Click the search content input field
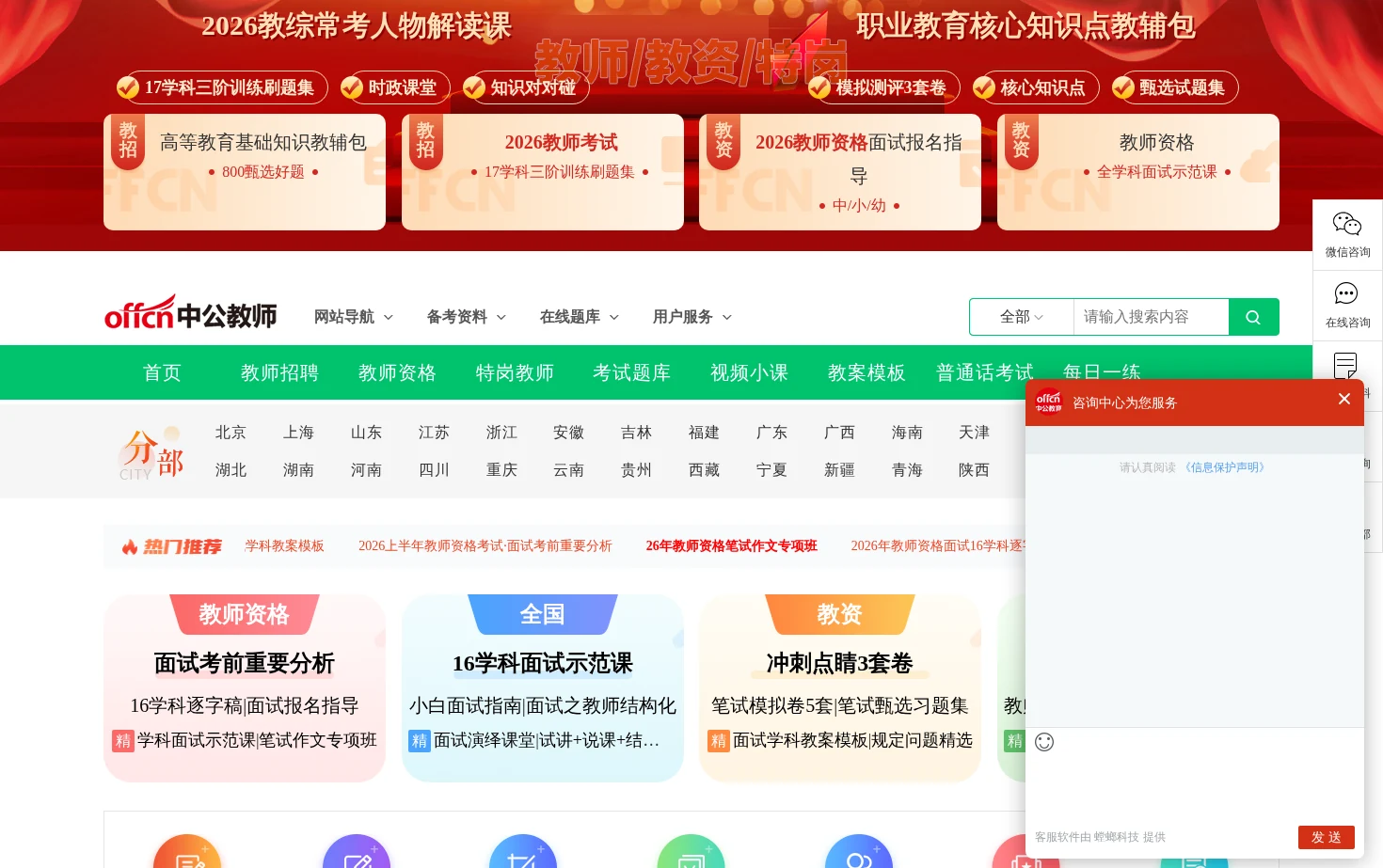 1152,317
